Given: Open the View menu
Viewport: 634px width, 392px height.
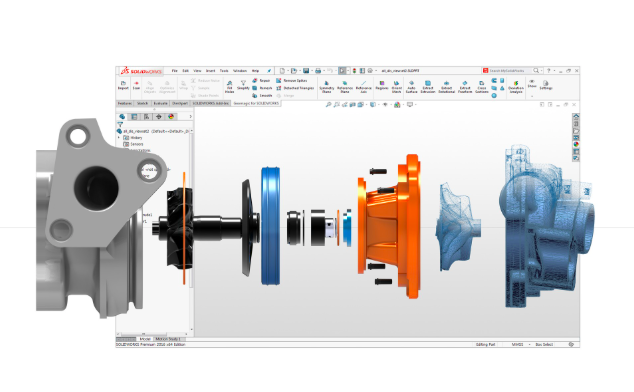Looking at the screenshot, I should (x=197, y=71).
